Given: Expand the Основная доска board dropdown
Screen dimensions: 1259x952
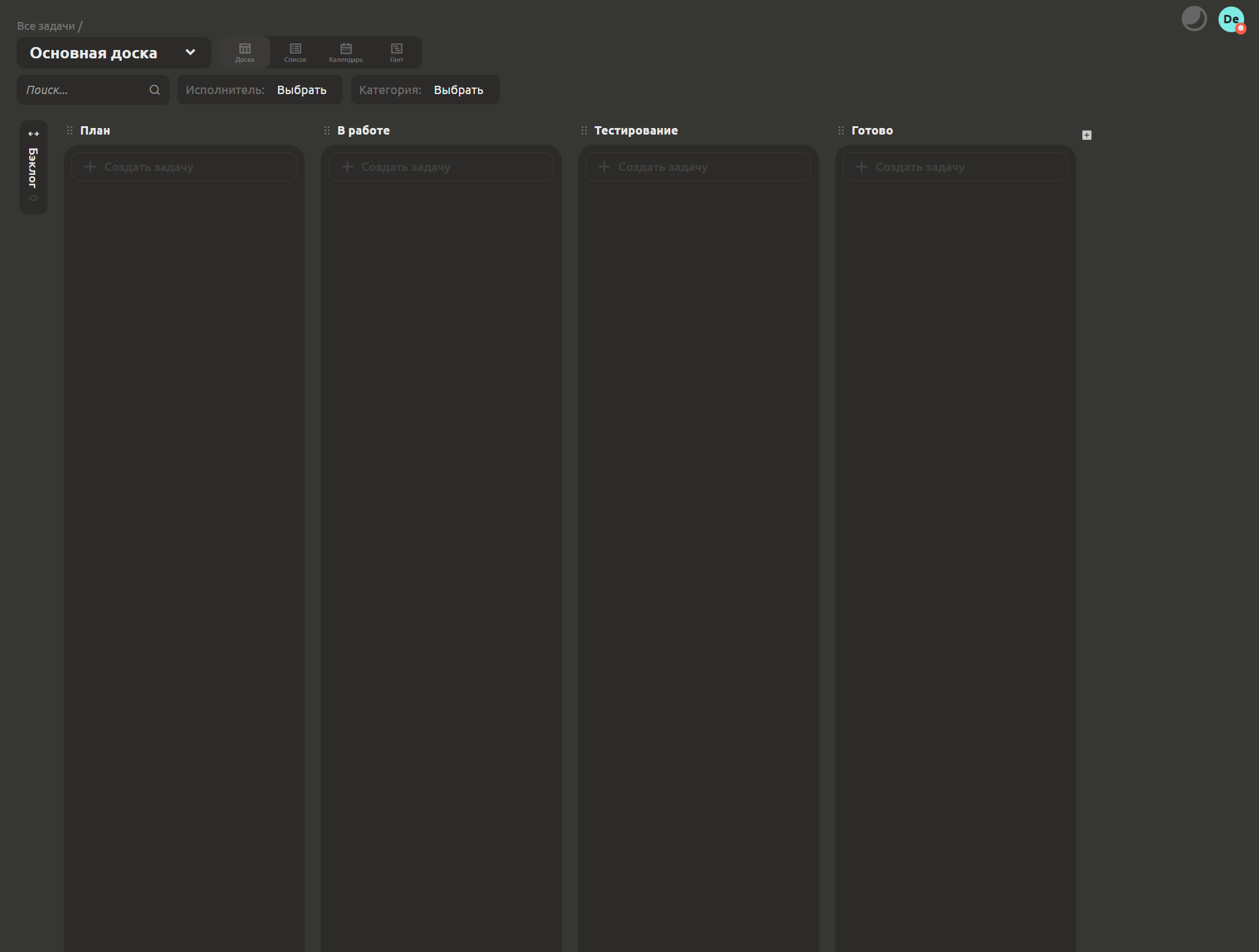Looking at the screenshot, I should click(114, 52).
